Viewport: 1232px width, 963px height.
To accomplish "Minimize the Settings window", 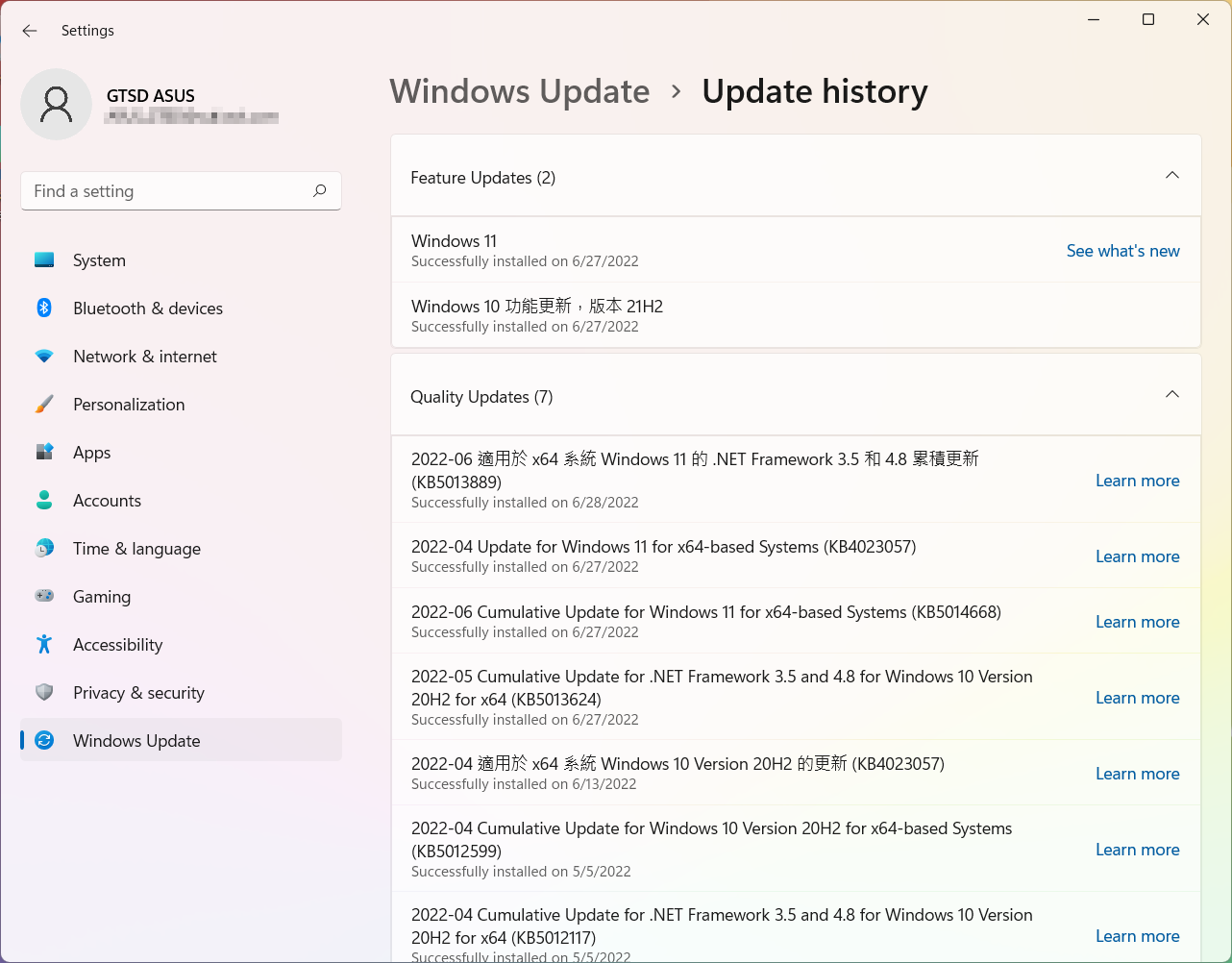I will [1094, 19].
